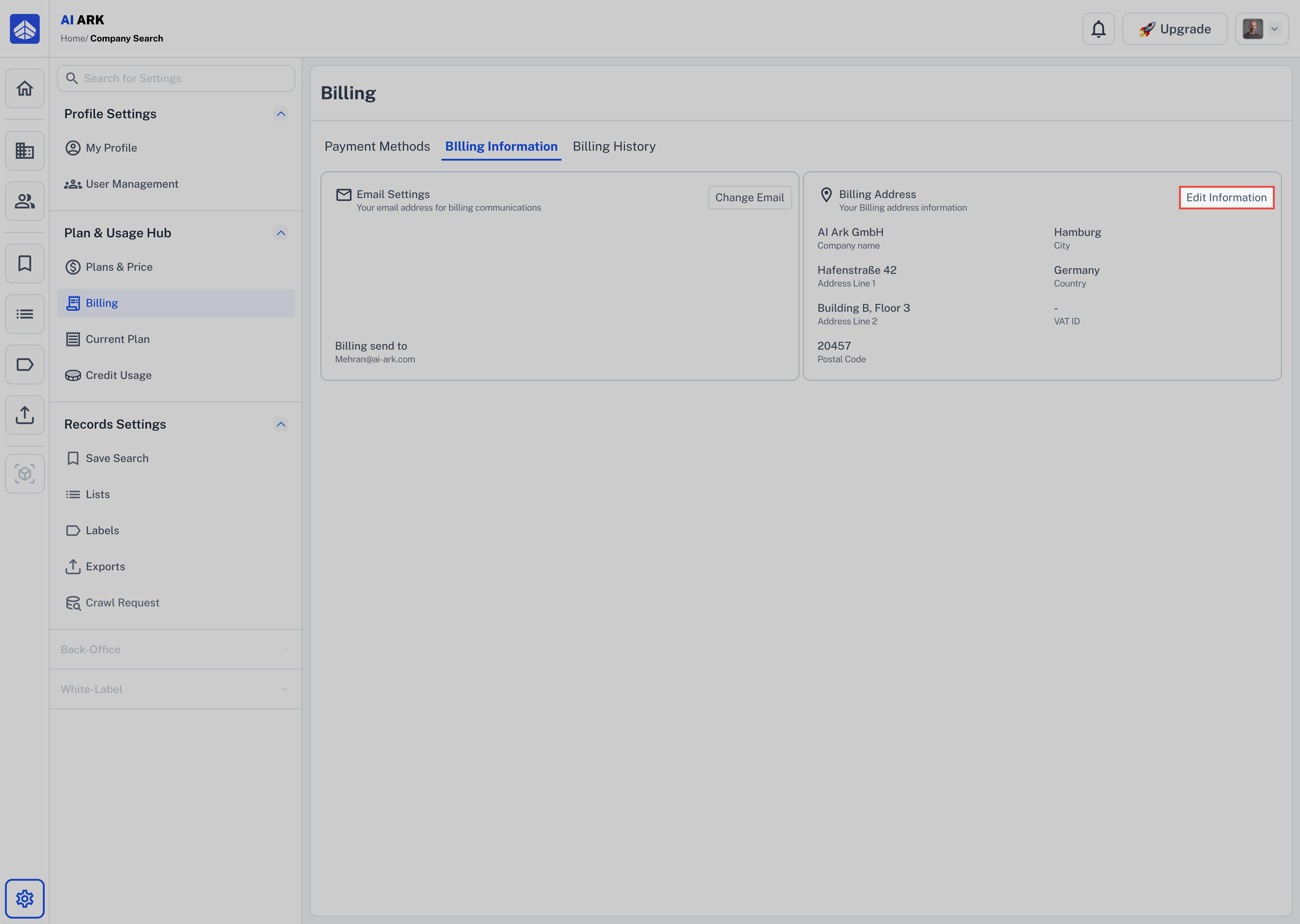Click the Lists bullet icon in settings menu
The height and width of the screenshot is (924, 1300).
tap(73, 494)
